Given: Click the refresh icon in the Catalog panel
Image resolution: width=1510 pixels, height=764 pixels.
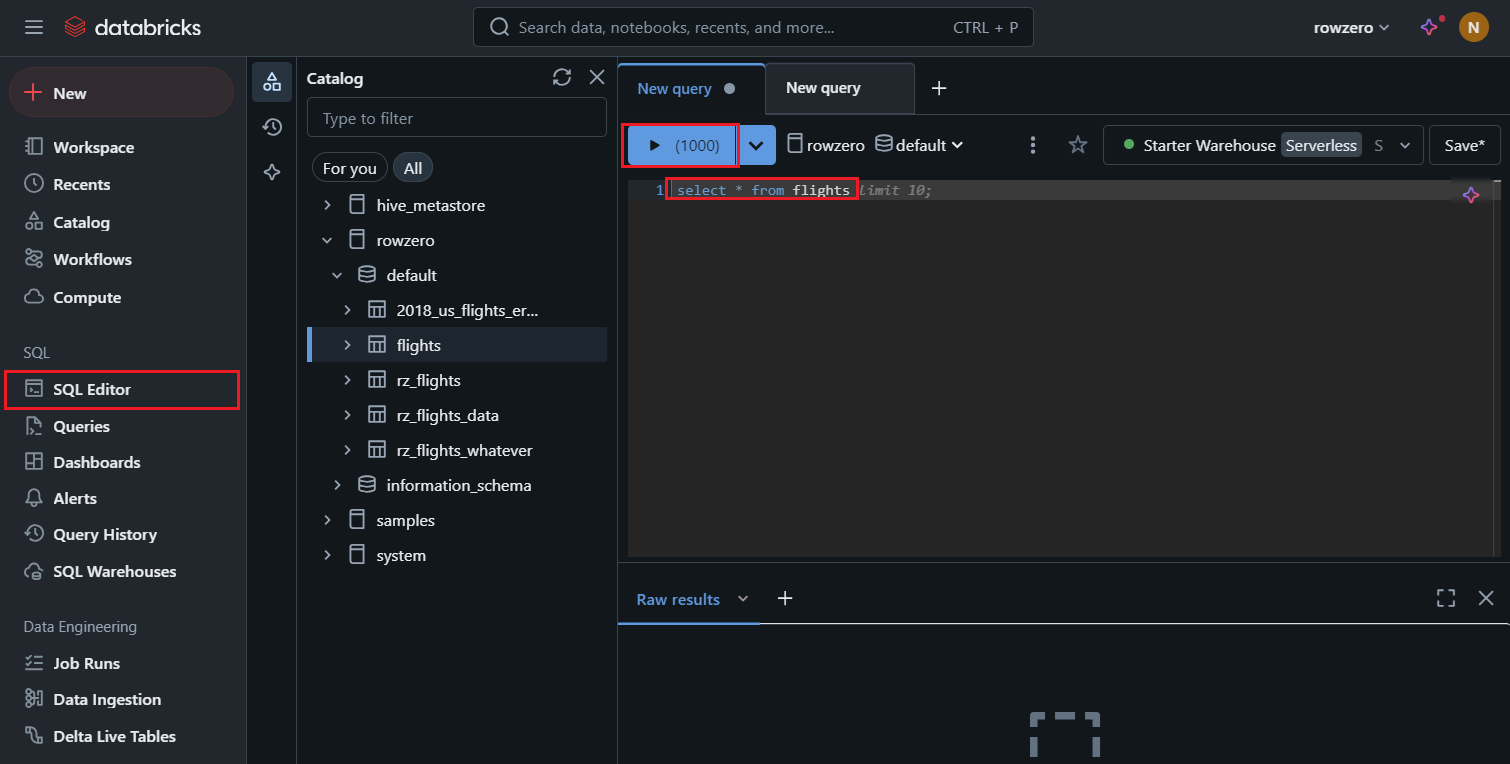Looking at the screenshot, I should pos(561,77).
